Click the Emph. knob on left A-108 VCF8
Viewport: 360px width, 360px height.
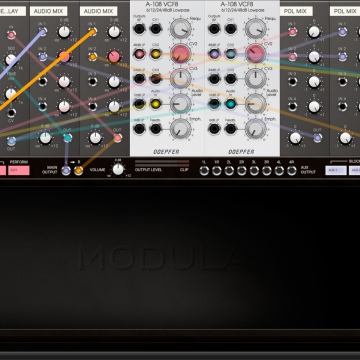[181, 129]
